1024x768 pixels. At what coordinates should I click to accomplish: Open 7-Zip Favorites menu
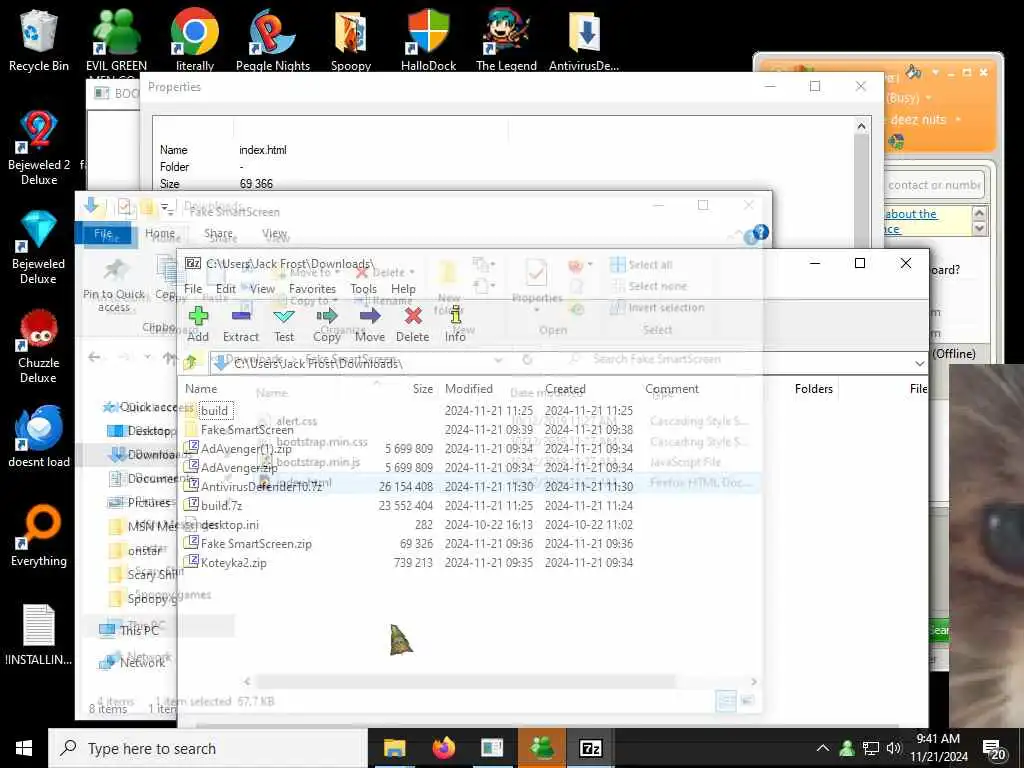click(312, 289)
